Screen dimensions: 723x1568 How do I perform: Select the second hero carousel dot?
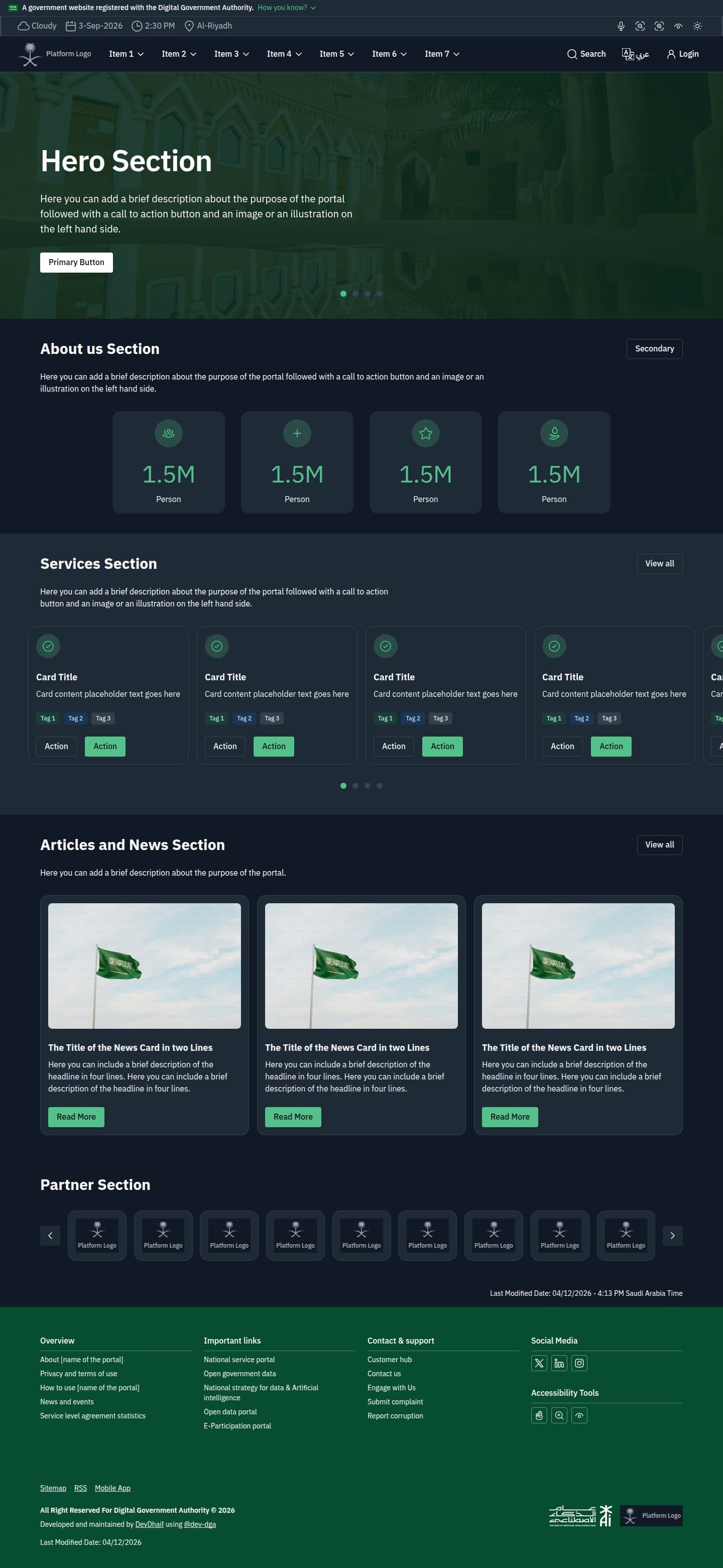pyautogui.click(x=355, y=294)
